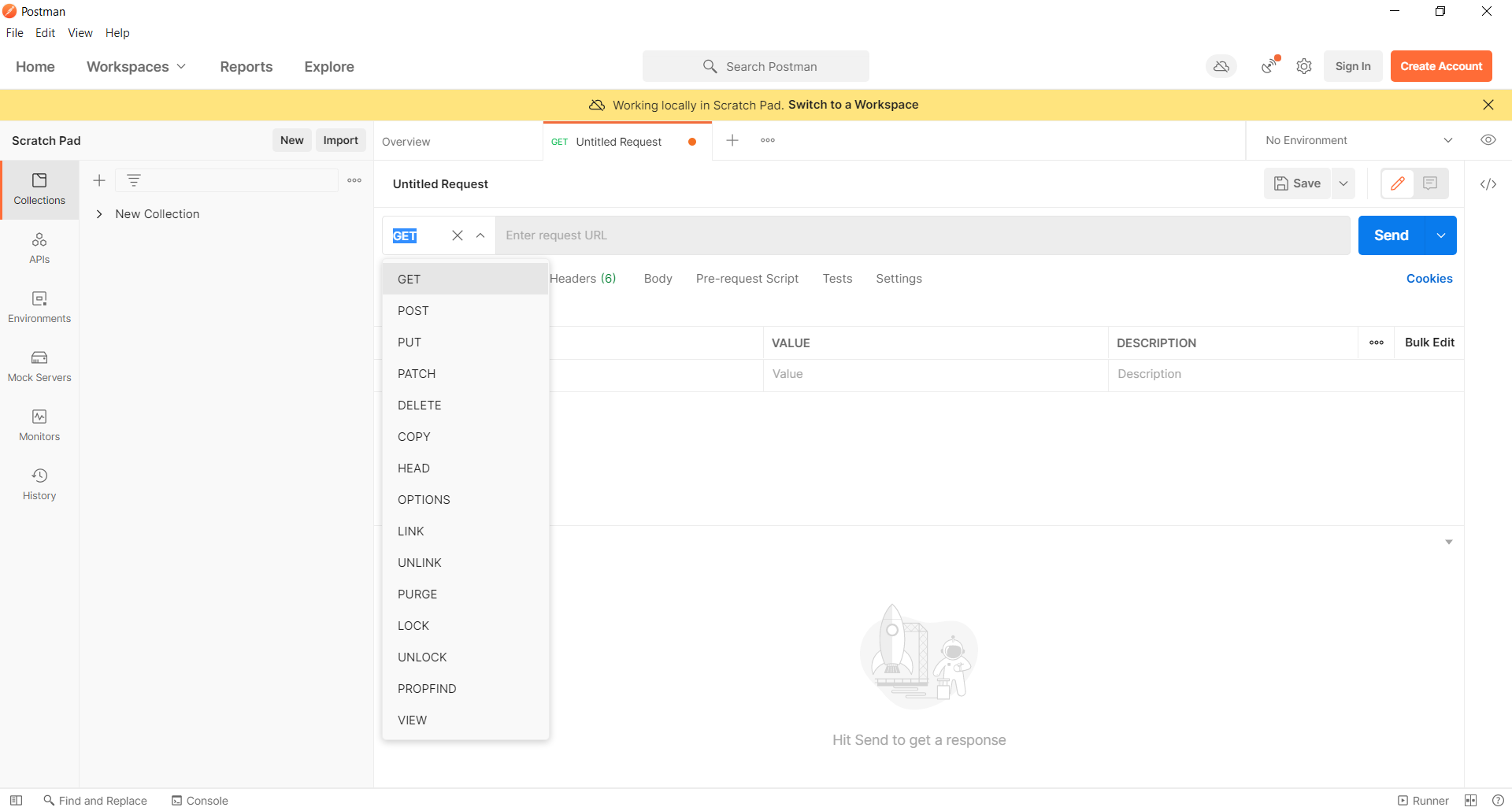
Task: Select POST from the method list
Action: 465,311
